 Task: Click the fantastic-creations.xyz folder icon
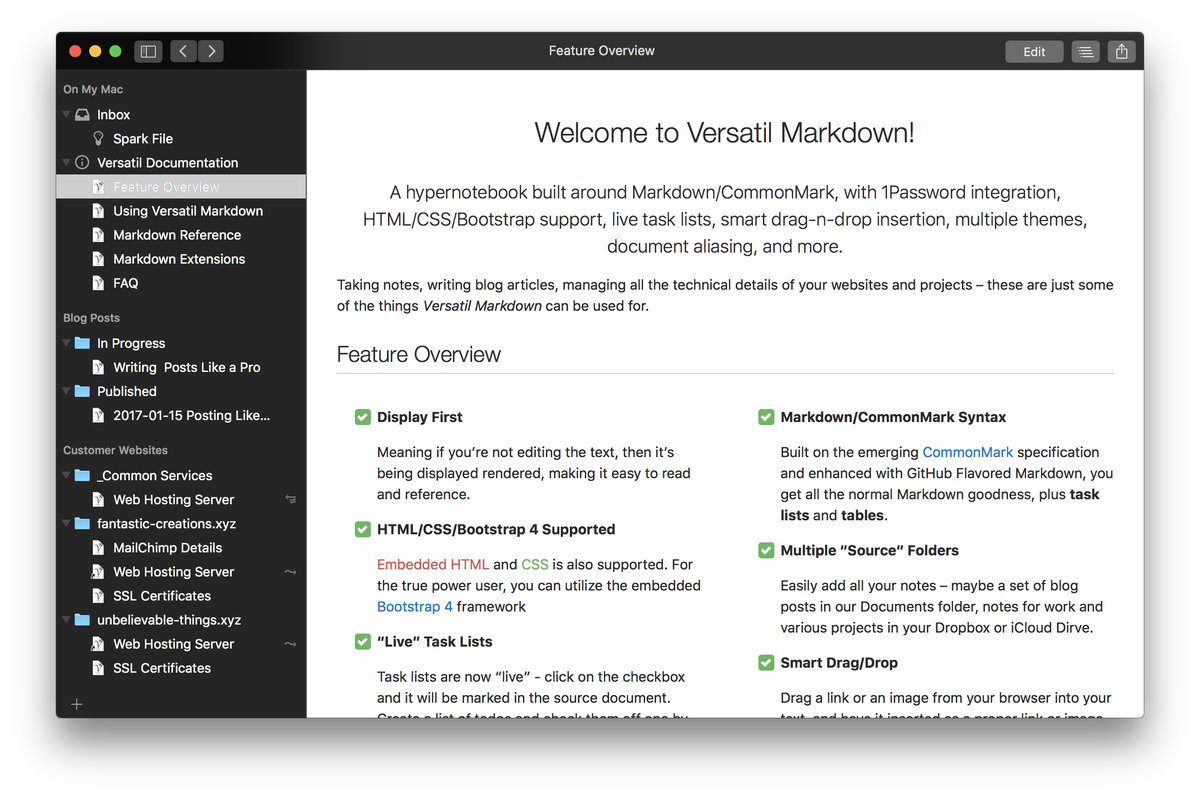[82, 523]
